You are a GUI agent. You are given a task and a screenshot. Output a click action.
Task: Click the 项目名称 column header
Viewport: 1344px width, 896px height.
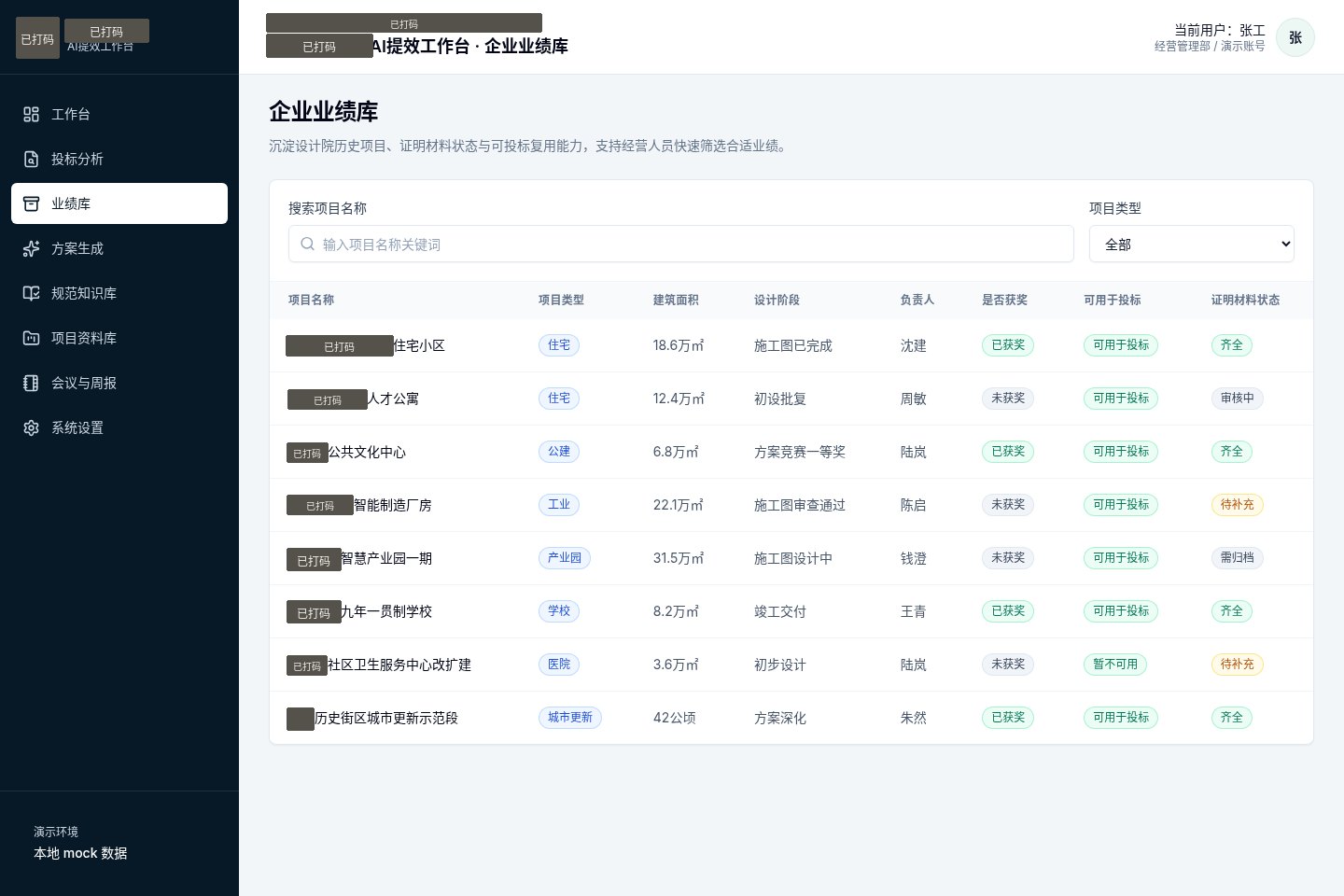(311, 300)
